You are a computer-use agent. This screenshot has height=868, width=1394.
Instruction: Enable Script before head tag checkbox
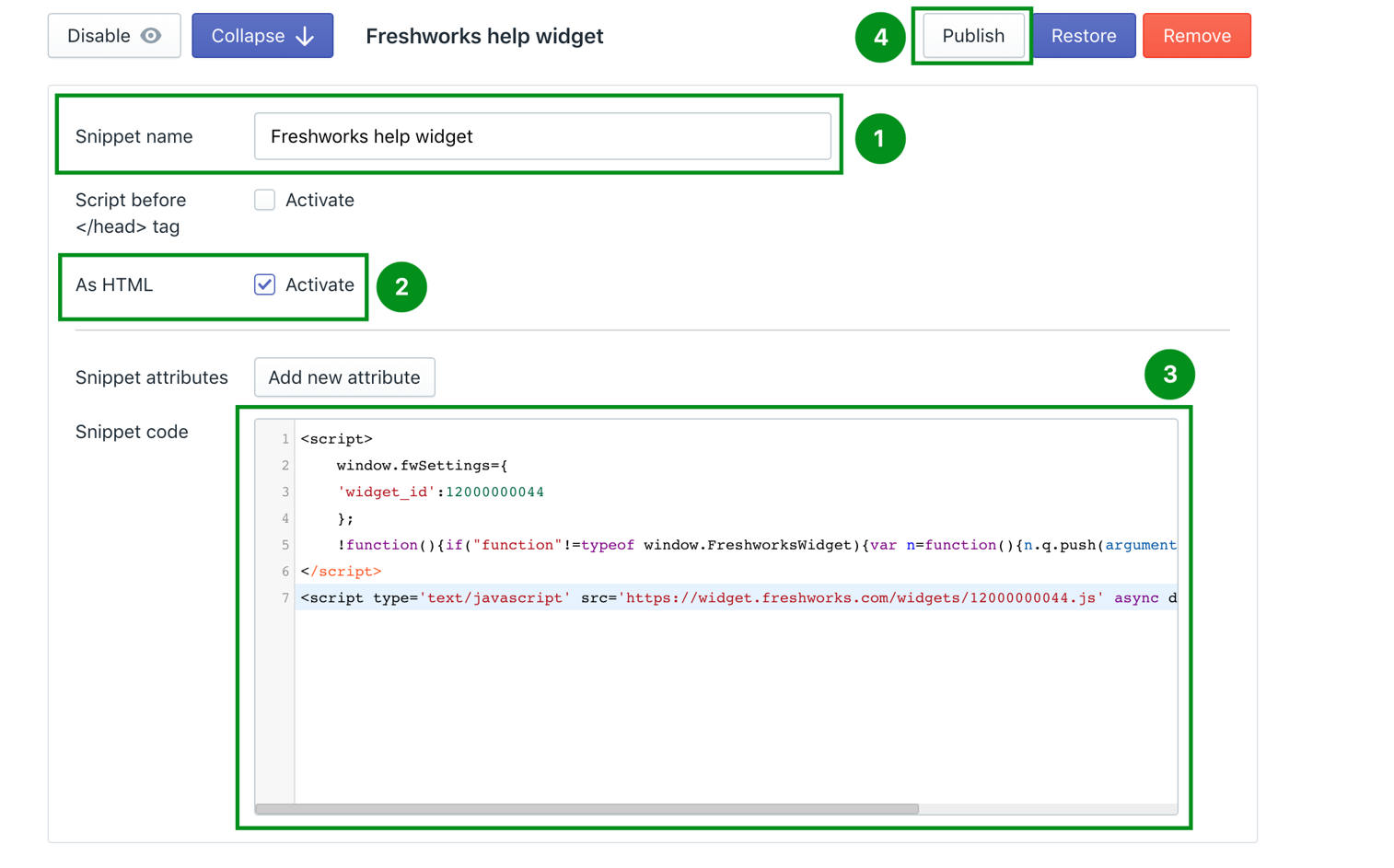[x=265, y=200]
